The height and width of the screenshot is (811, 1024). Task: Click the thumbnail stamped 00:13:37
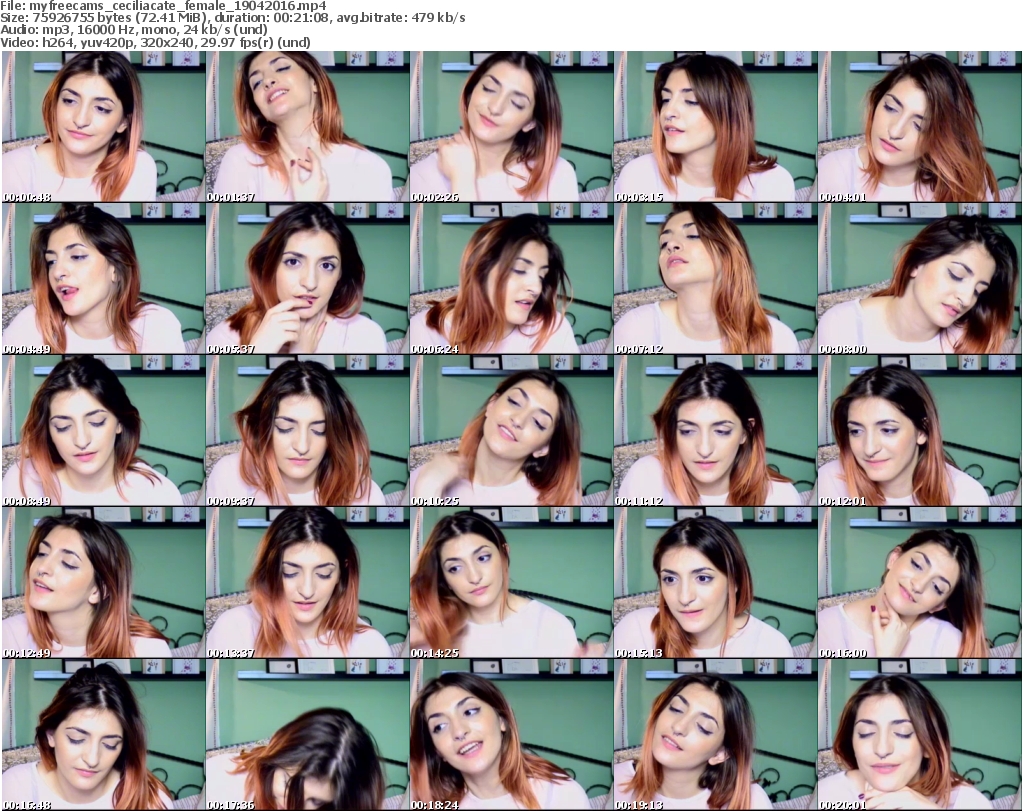tap(307, 583)
